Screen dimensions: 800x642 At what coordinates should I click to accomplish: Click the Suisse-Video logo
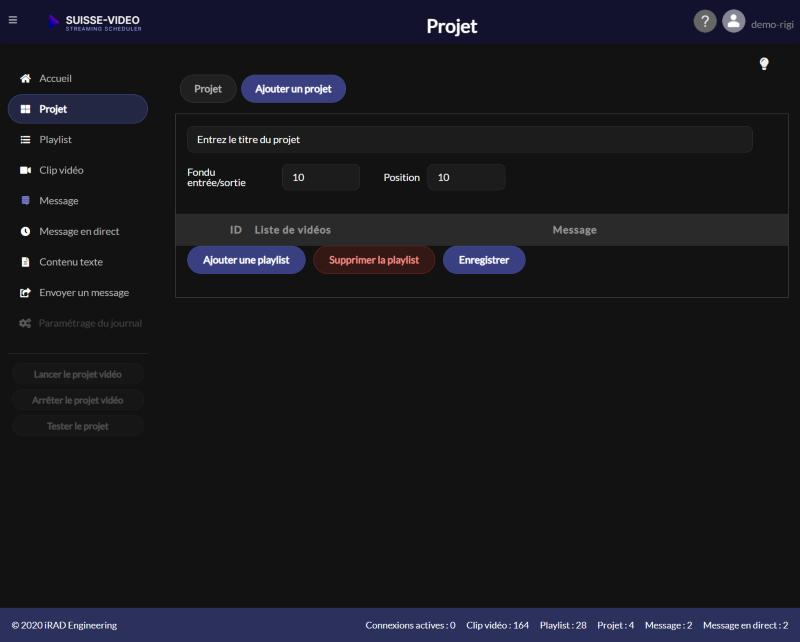click(95, 22)
